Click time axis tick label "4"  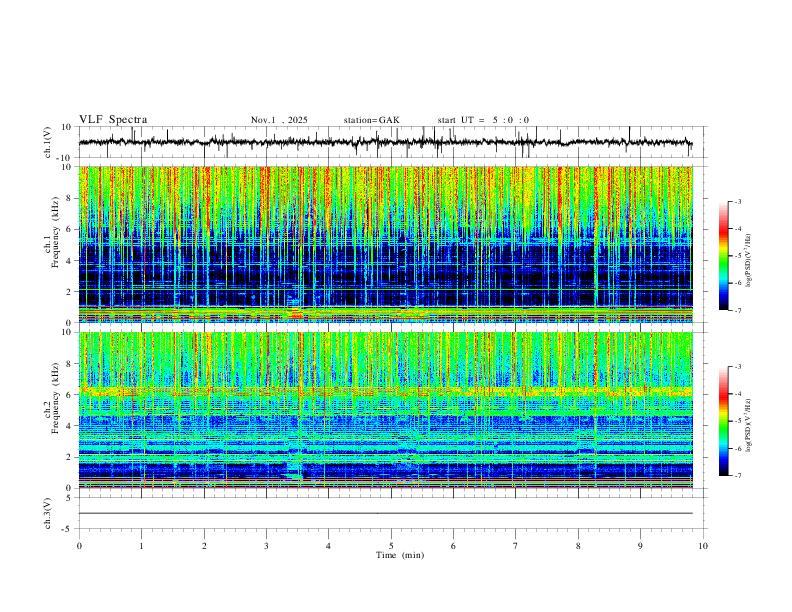coord(329,546)
